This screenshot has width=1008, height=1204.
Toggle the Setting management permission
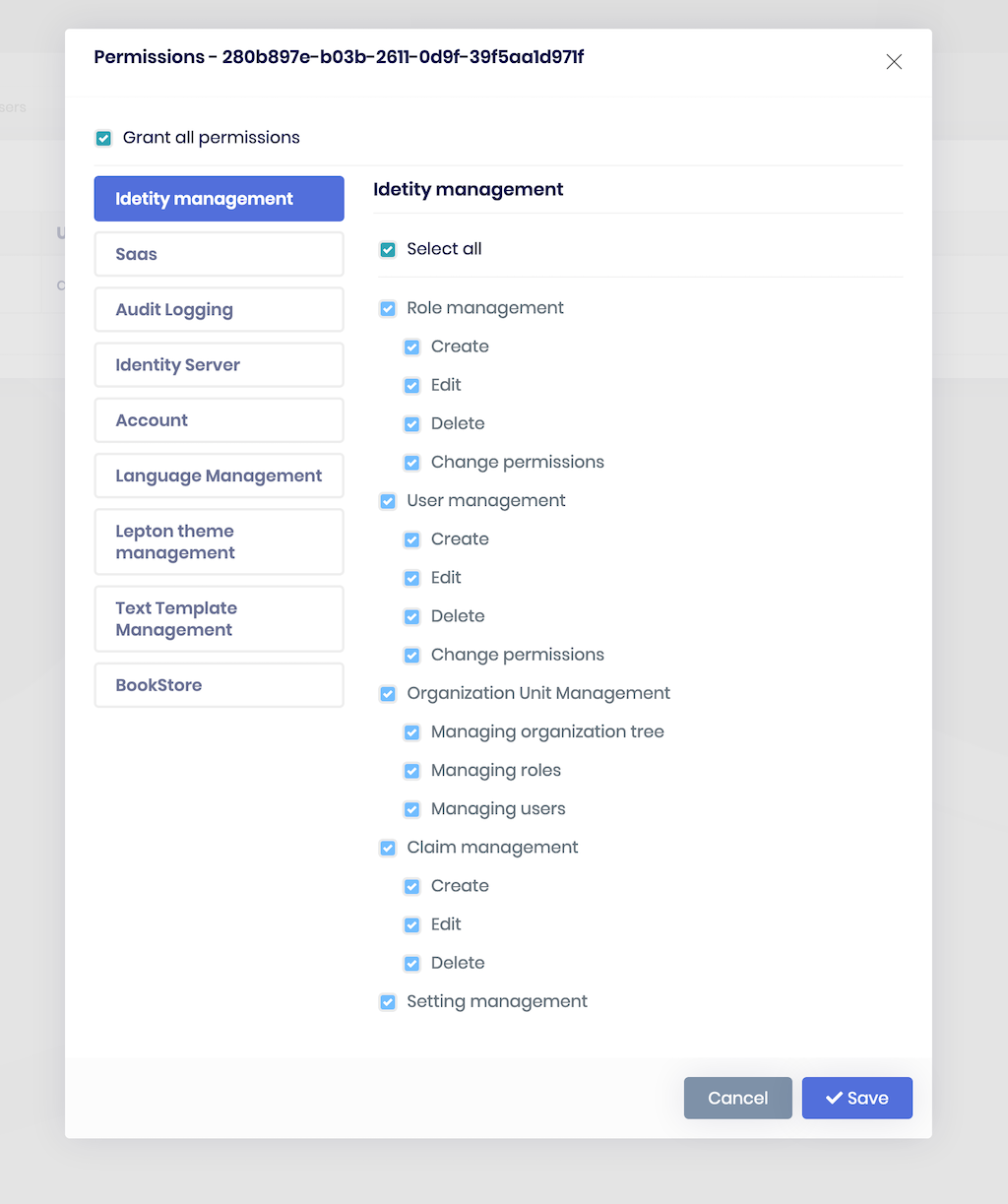click(388, 1001)
